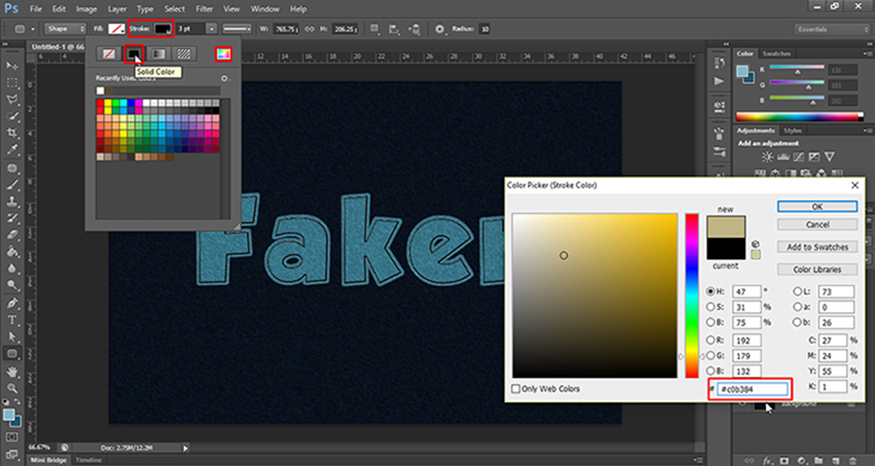Click OK in the Color Picker
The width and height of the screenshot is (875, 466).
click(816, 206)
